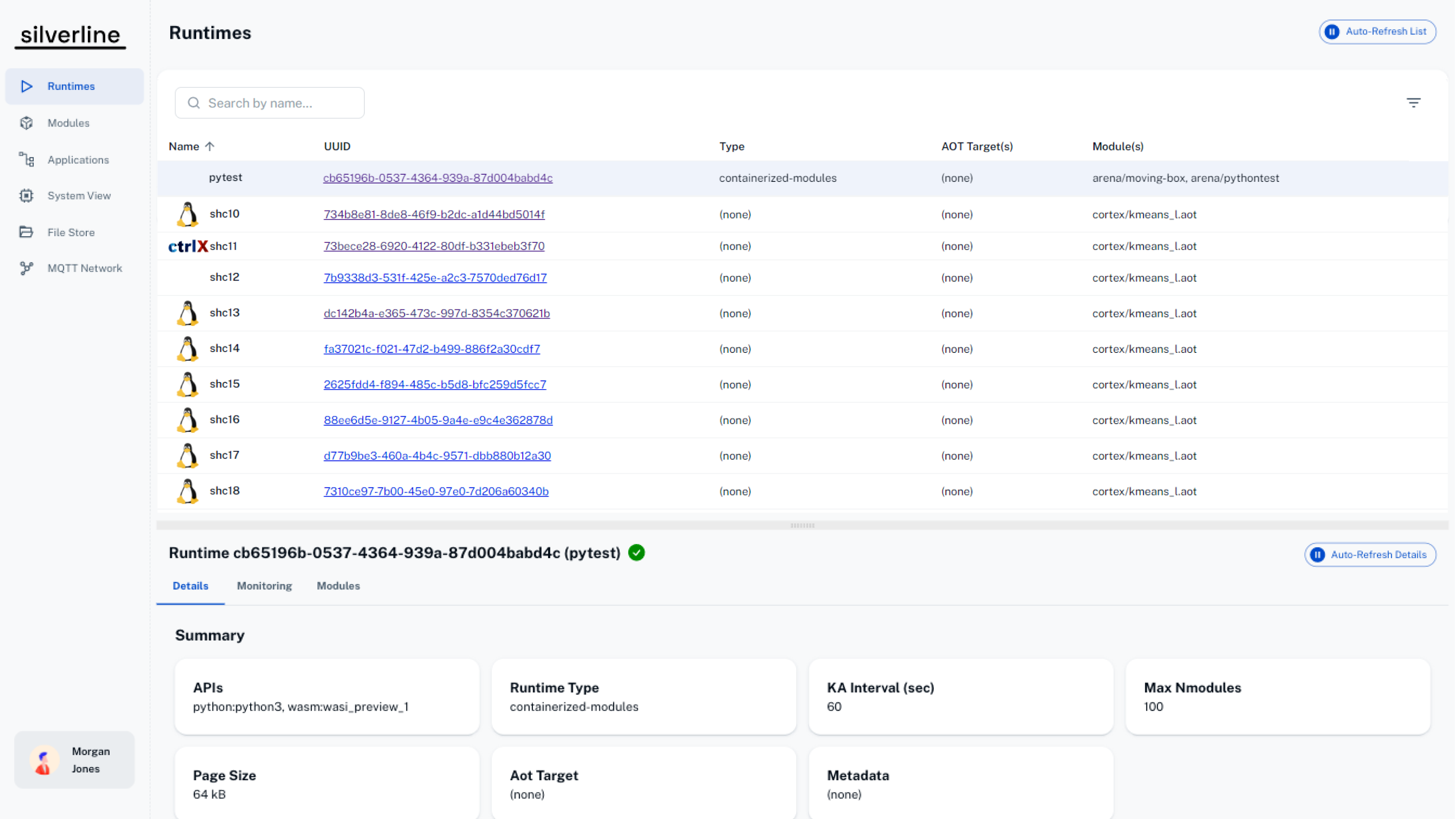Click the green runtime status checkmark
The image size is (1456, 819).
(636, 553)
